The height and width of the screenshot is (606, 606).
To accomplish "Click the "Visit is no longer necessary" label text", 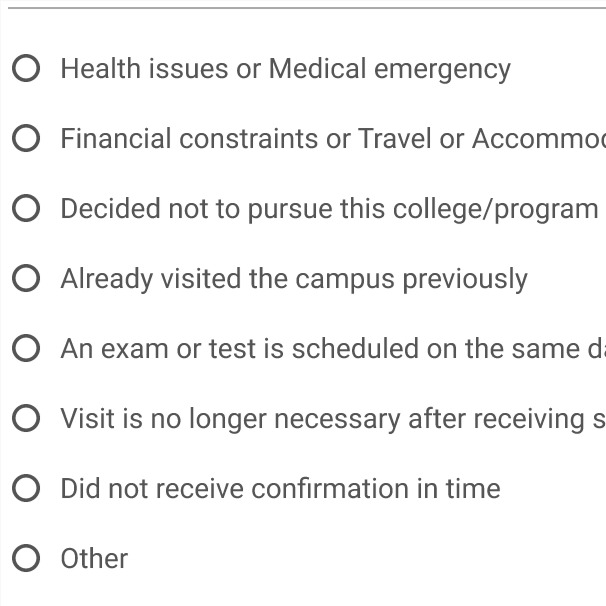I will coord(332,419).
